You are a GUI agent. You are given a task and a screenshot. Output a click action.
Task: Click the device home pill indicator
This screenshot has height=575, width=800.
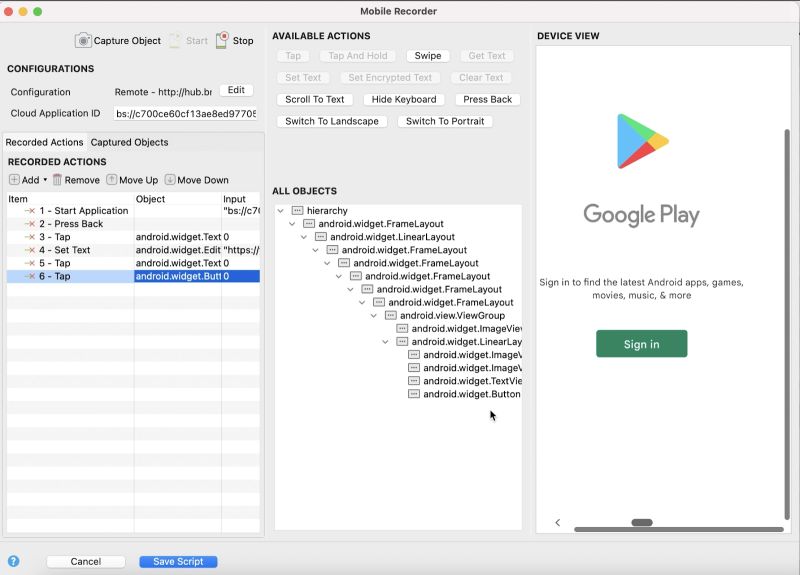642,522
